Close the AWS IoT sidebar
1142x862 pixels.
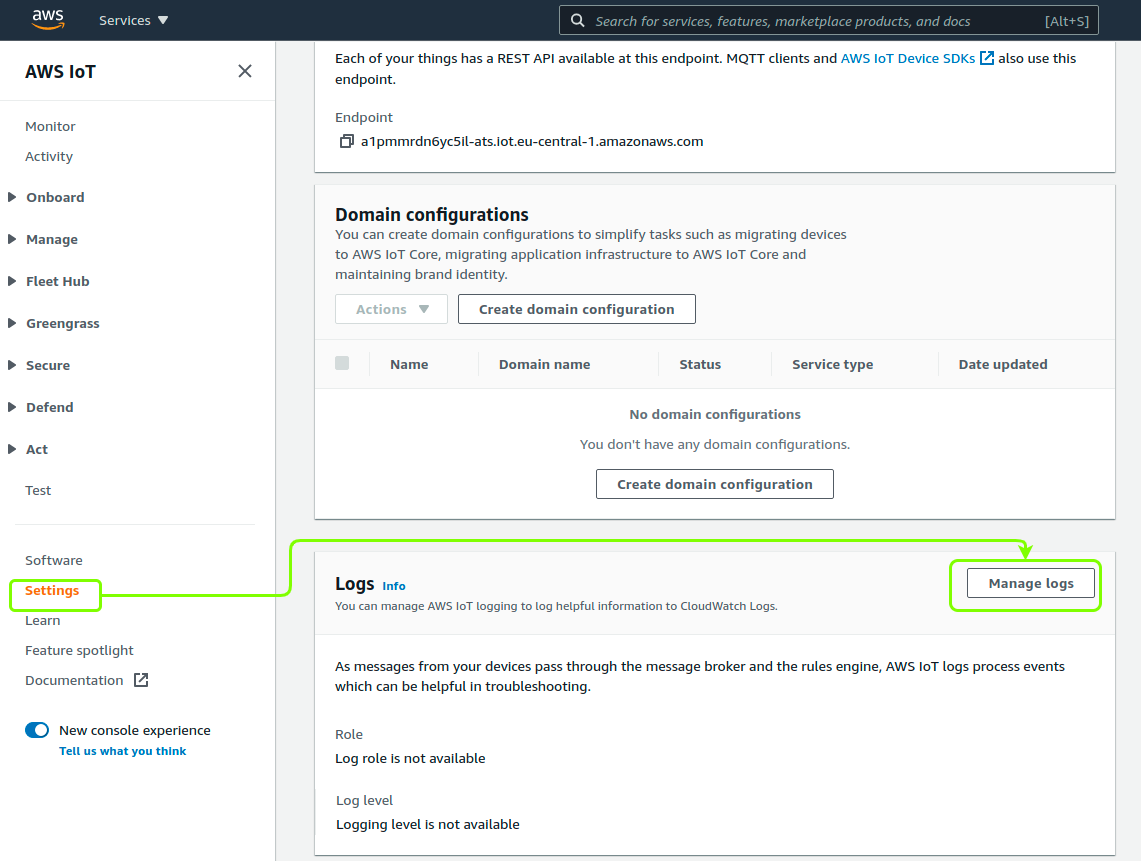[245, 71]
